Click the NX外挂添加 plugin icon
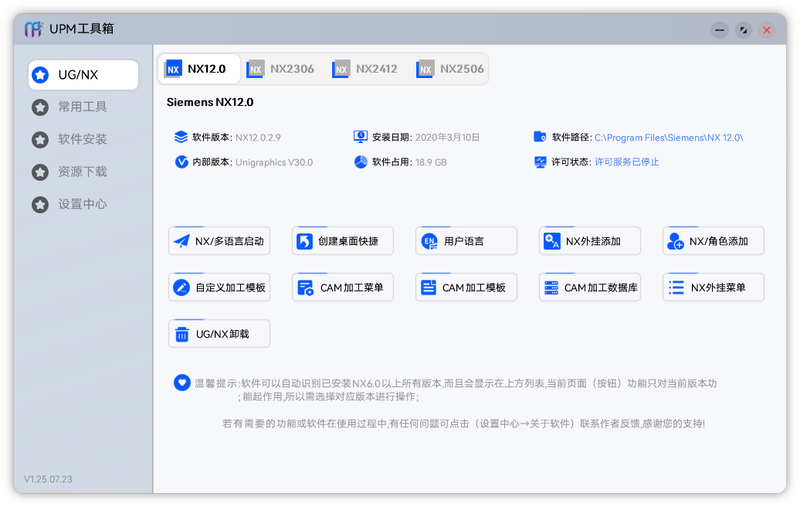 [x=552, y=241]
